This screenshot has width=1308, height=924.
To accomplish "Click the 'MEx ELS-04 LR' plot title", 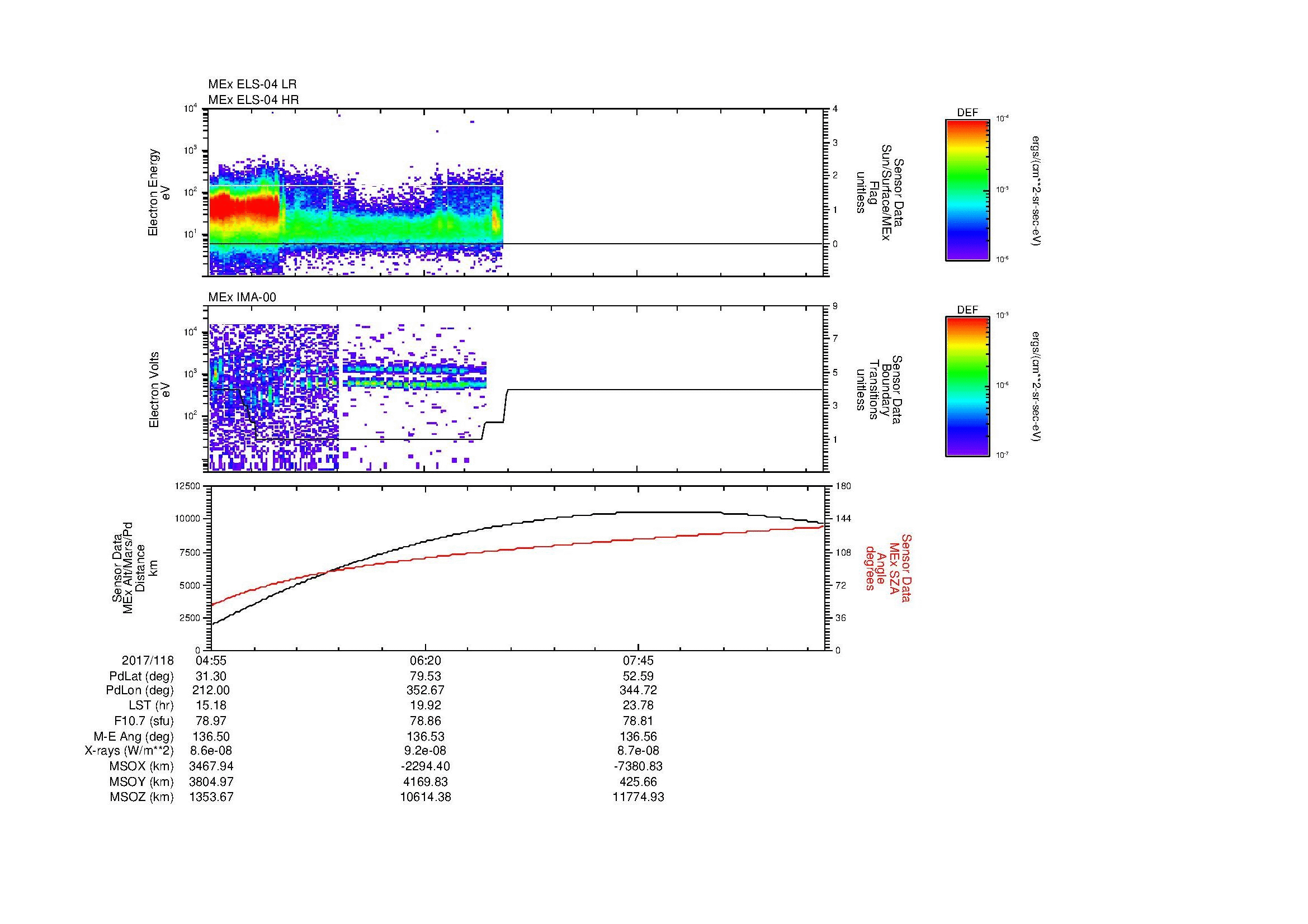I will [x=252, y=84].
